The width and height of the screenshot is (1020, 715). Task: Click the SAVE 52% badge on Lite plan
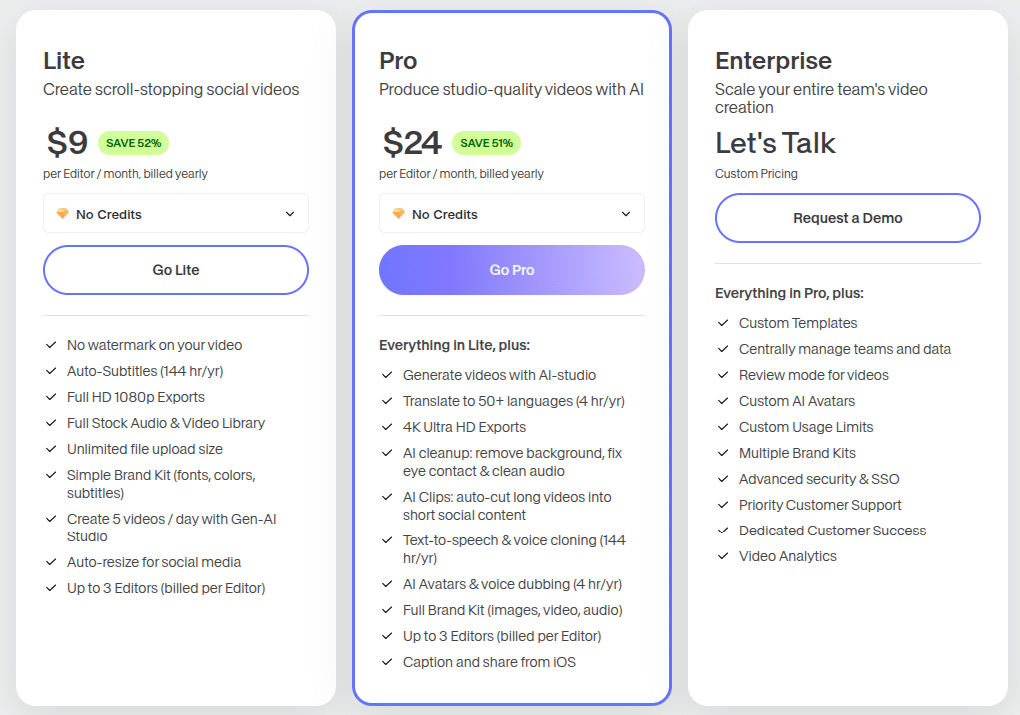coord(133,143)
